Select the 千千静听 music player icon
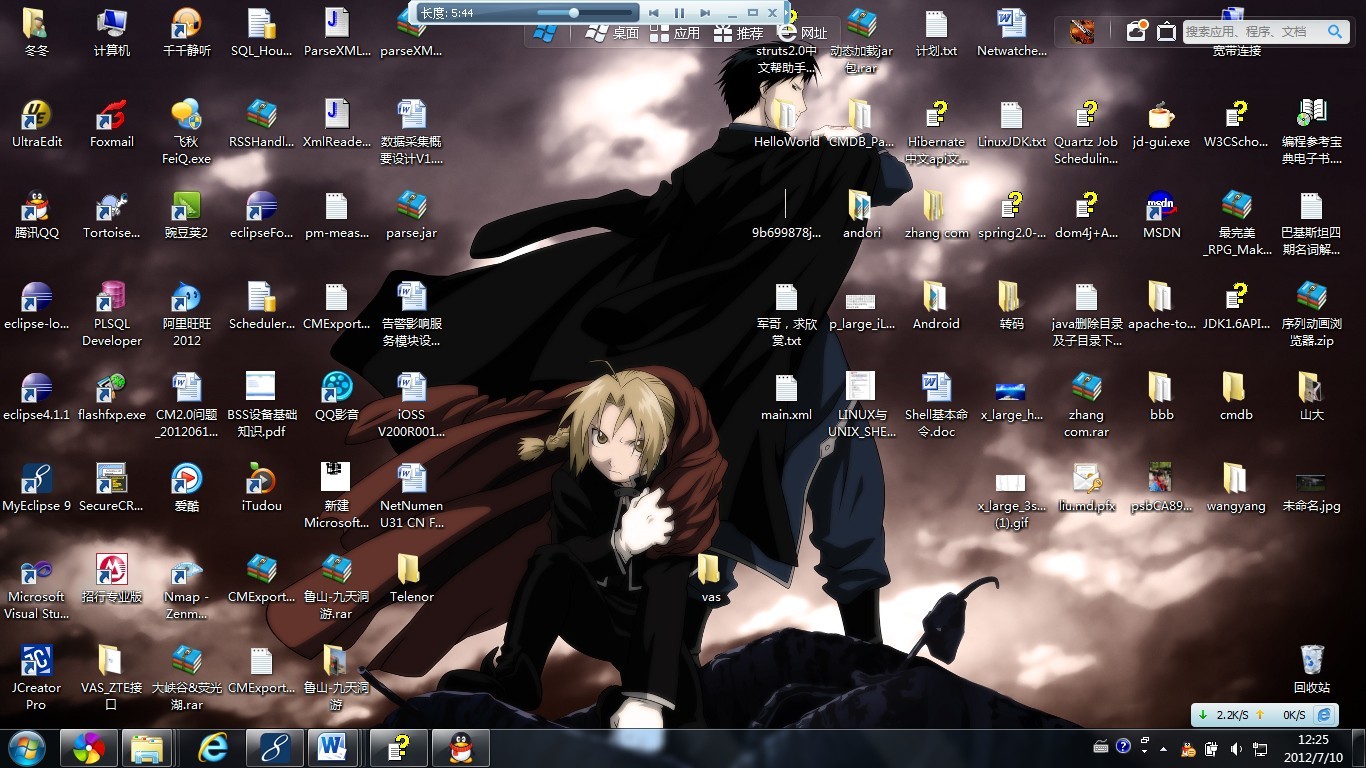Image resolution: width=1366 pixels, height=768 pixels. point(187,33)
